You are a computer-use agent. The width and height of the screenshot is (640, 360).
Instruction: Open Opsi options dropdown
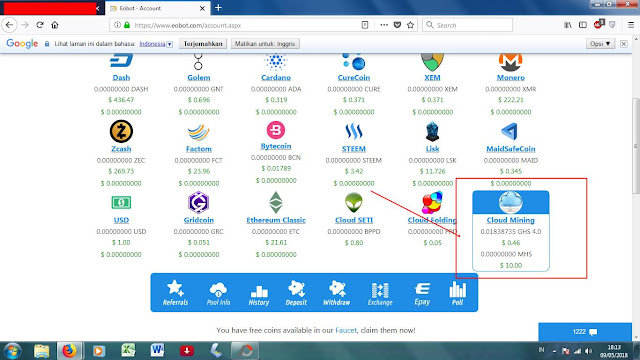pos(600,44)
